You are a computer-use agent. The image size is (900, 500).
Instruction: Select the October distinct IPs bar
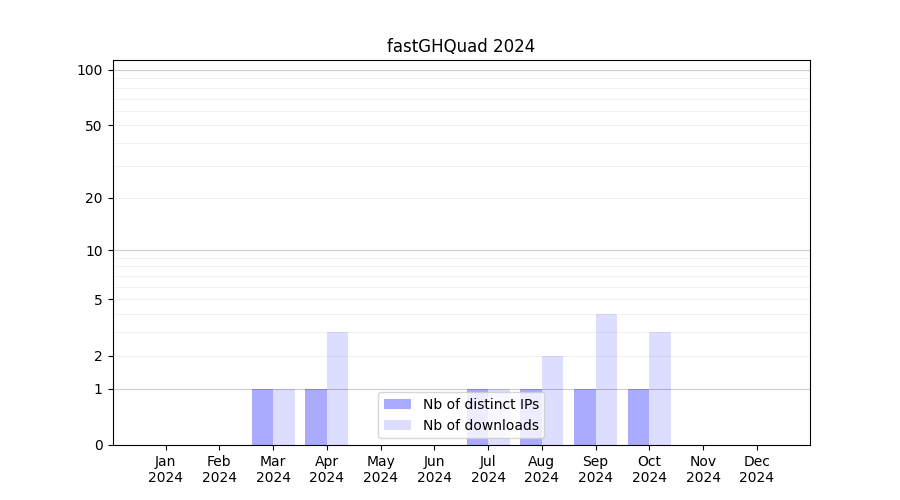[x=638, y=417]
